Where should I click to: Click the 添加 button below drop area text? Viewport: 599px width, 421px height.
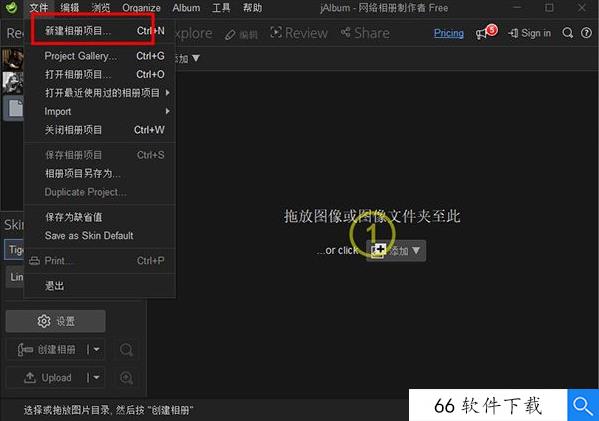[396, 251]
